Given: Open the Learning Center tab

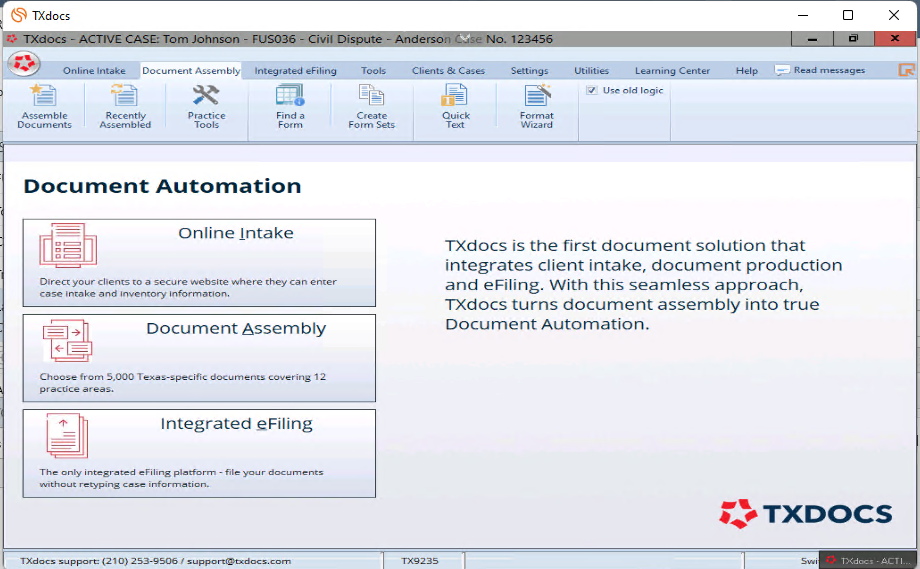Looking at the screenshot, I should (x=672, y=71).
